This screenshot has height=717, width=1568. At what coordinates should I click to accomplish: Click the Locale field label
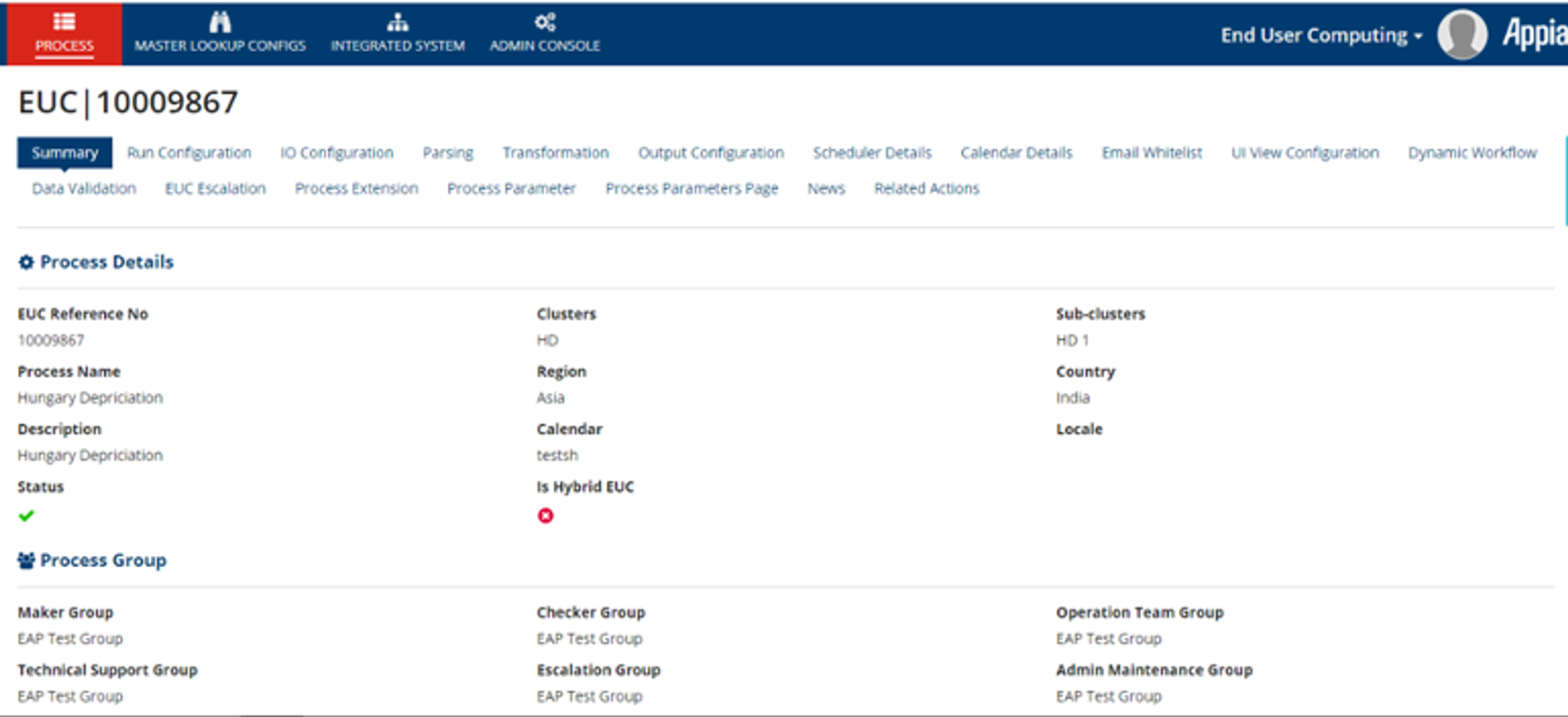click(1078, 429)
